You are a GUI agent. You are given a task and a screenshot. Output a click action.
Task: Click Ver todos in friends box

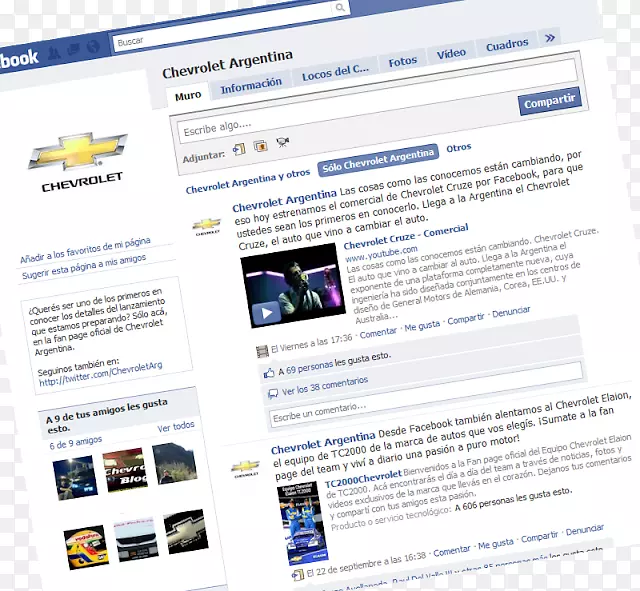176,427
